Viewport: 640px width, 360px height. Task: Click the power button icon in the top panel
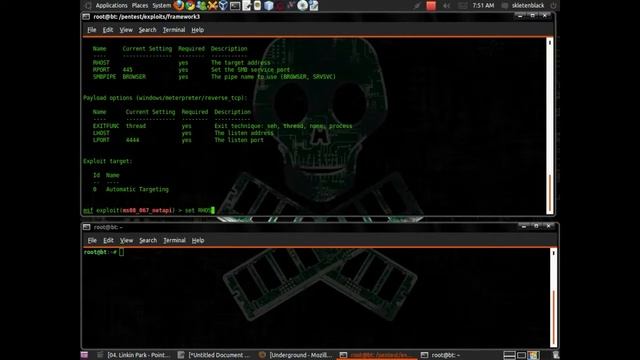coord(553,5)
